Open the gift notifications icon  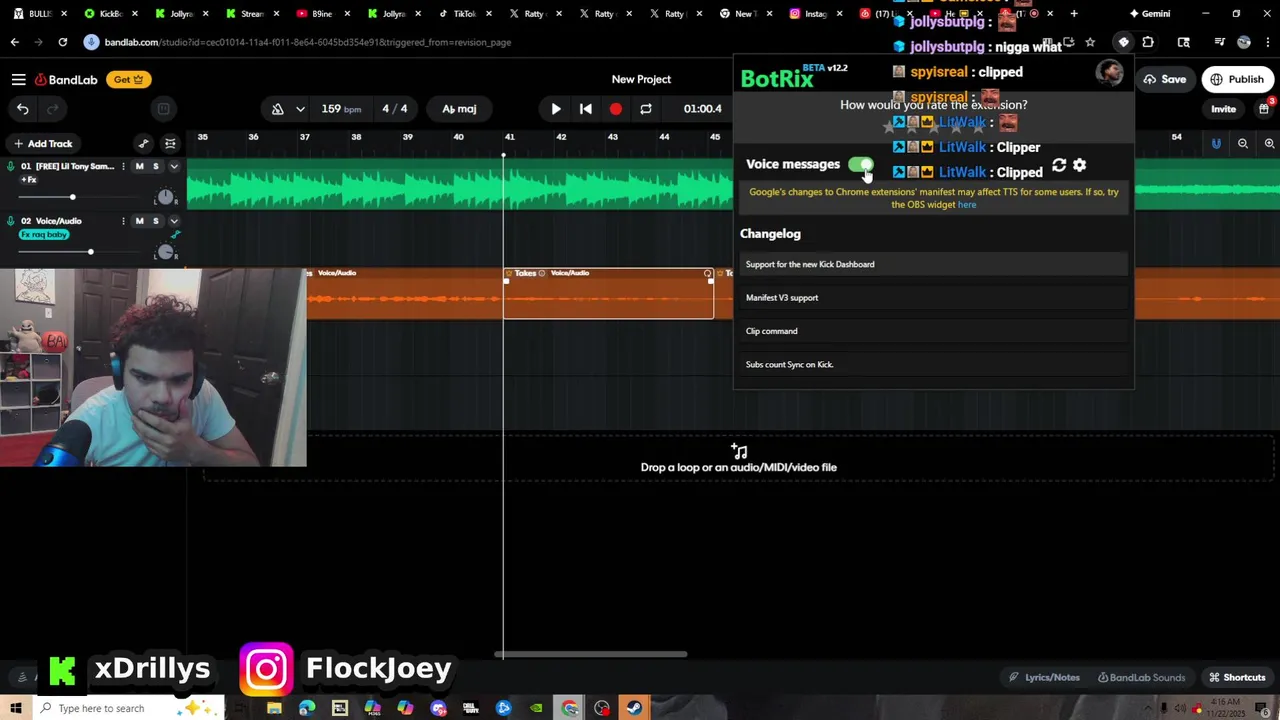[1264, 108]
